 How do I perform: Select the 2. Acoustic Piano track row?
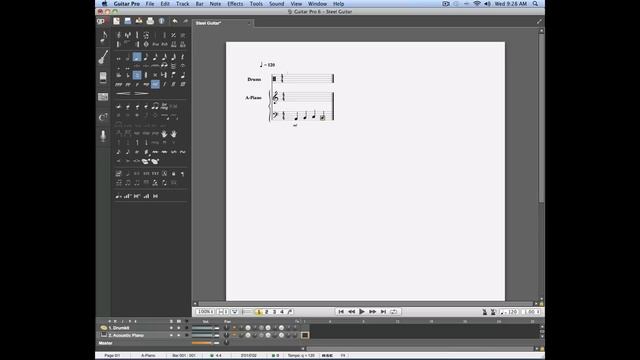(143, 335)
